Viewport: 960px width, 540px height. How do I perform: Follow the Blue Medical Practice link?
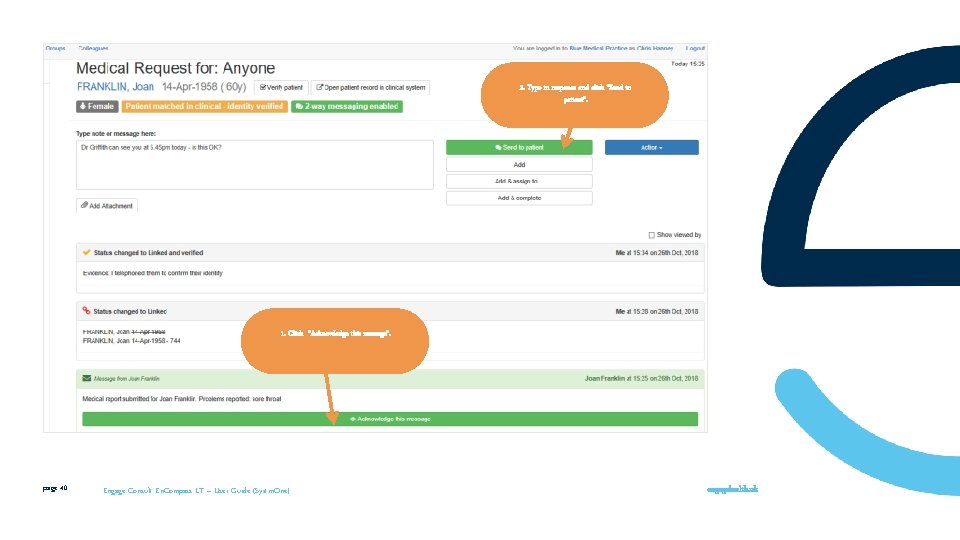coord(598,48)
